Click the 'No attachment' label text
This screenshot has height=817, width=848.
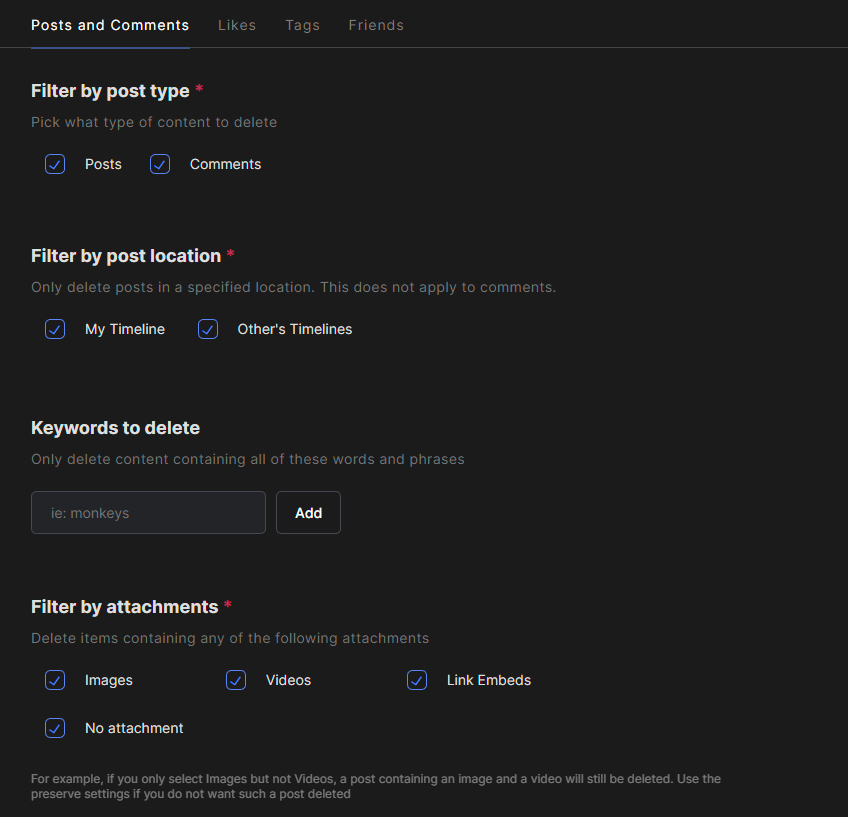coord(134,728)
